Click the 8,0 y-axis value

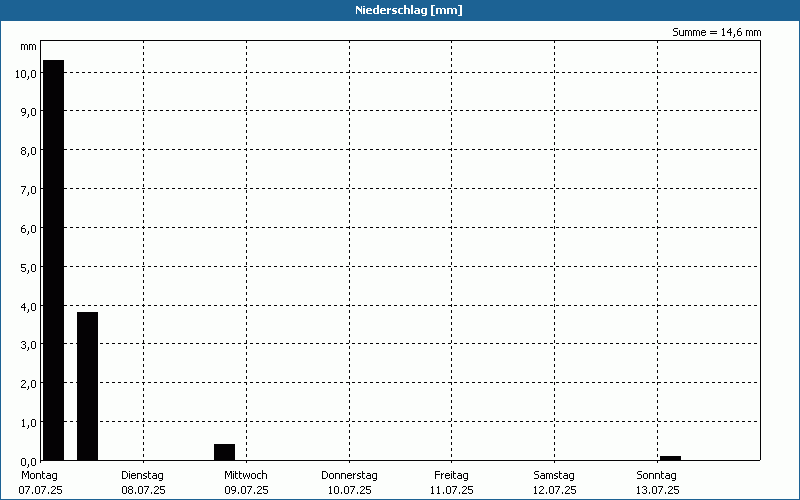coord(29,151)
